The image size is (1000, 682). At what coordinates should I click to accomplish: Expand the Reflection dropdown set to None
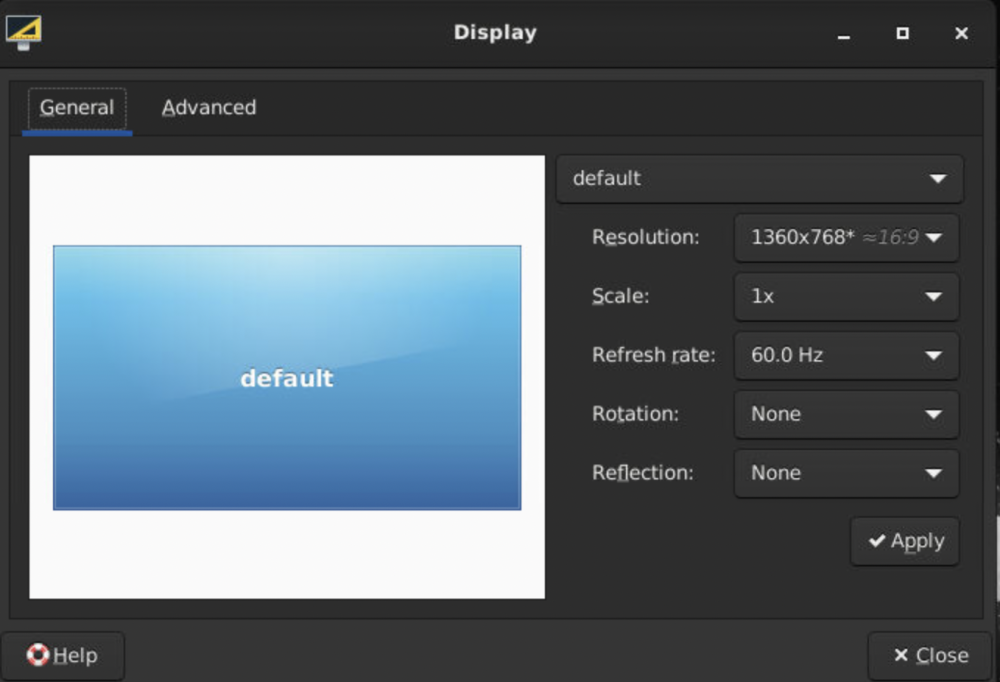pos(846,473)
